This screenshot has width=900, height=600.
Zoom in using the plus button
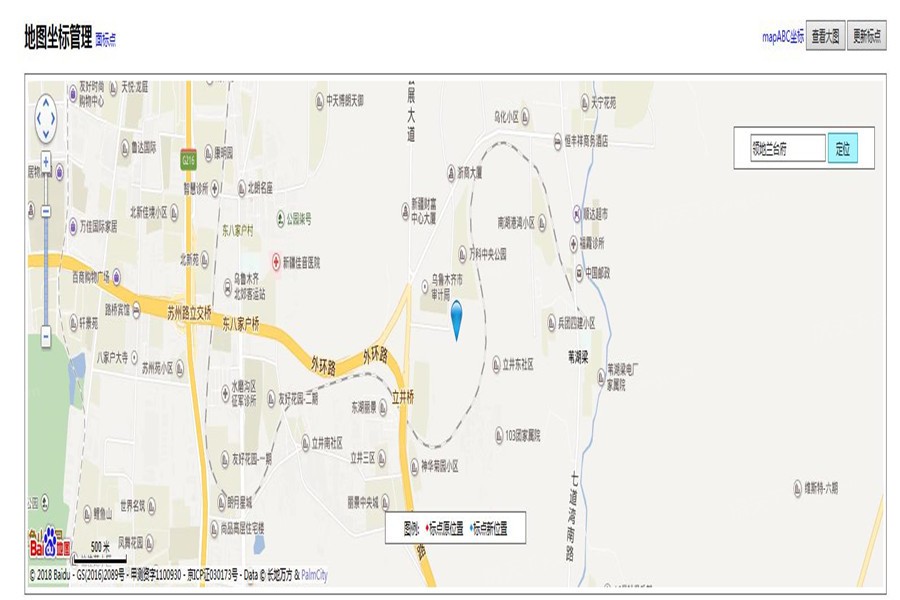click(x=46, y=161)
